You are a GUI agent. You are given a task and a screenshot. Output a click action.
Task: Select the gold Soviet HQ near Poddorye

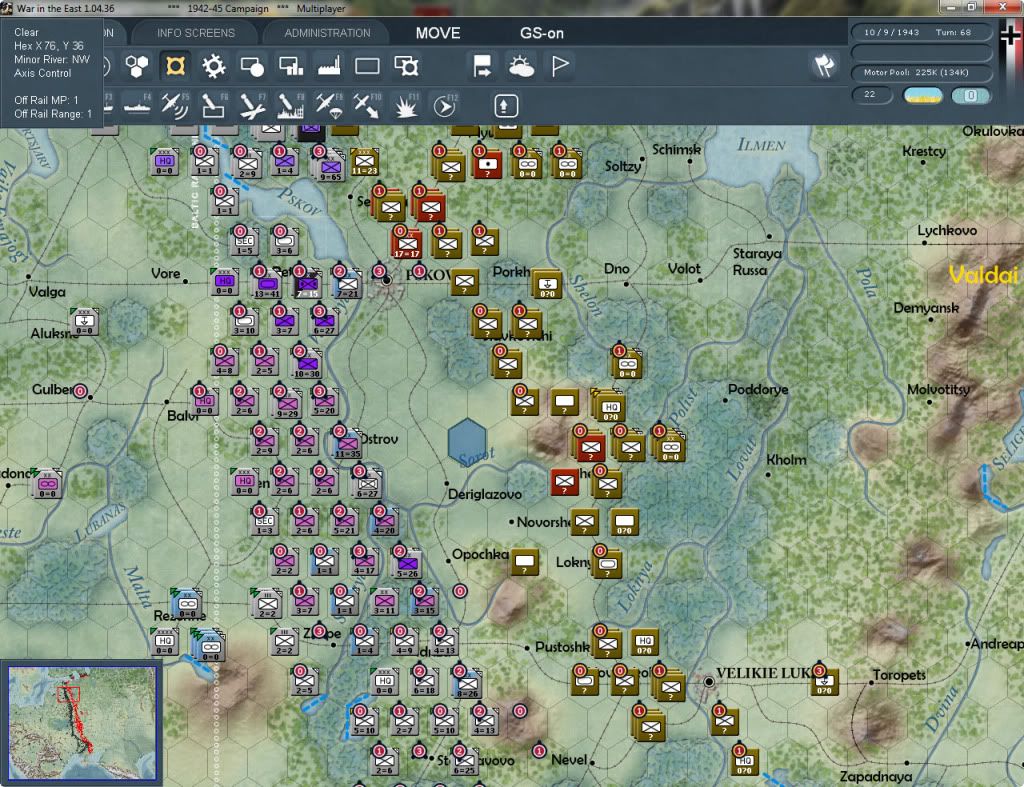click(x=609, y=406)
